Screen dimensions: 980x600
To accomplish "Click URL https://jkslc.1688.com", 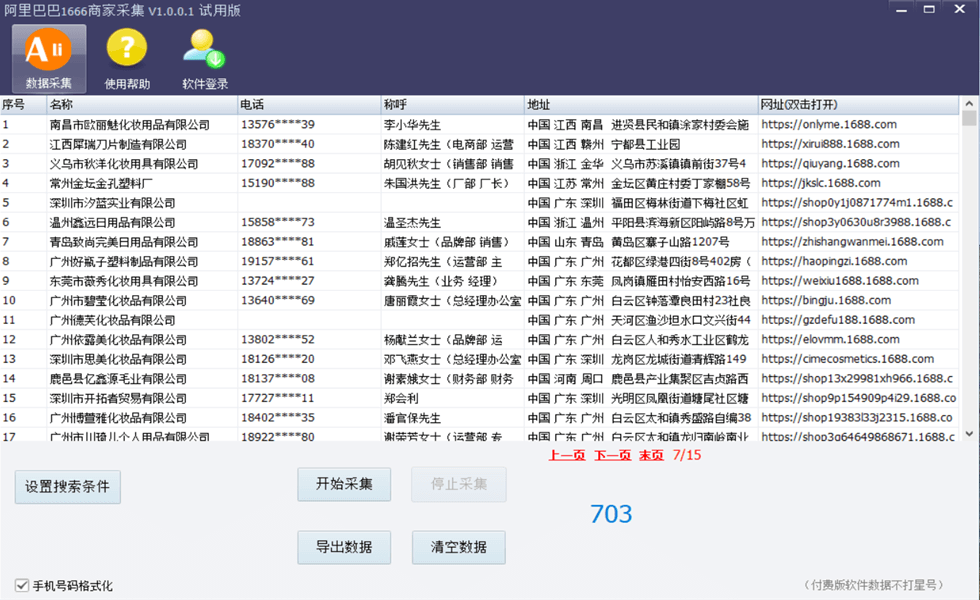I will point(821,184).
